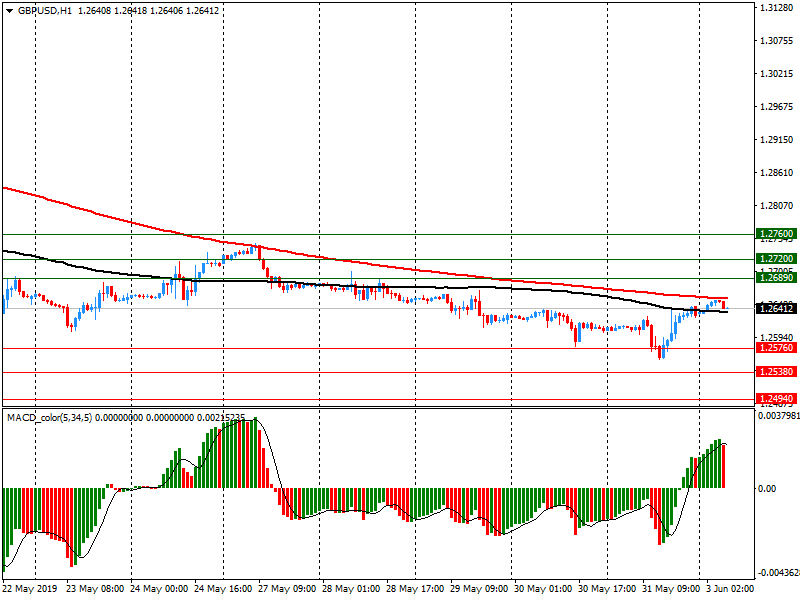Click the 27 May 09:00 time axis label
The image size is (800, 600).
click(285, 590)
